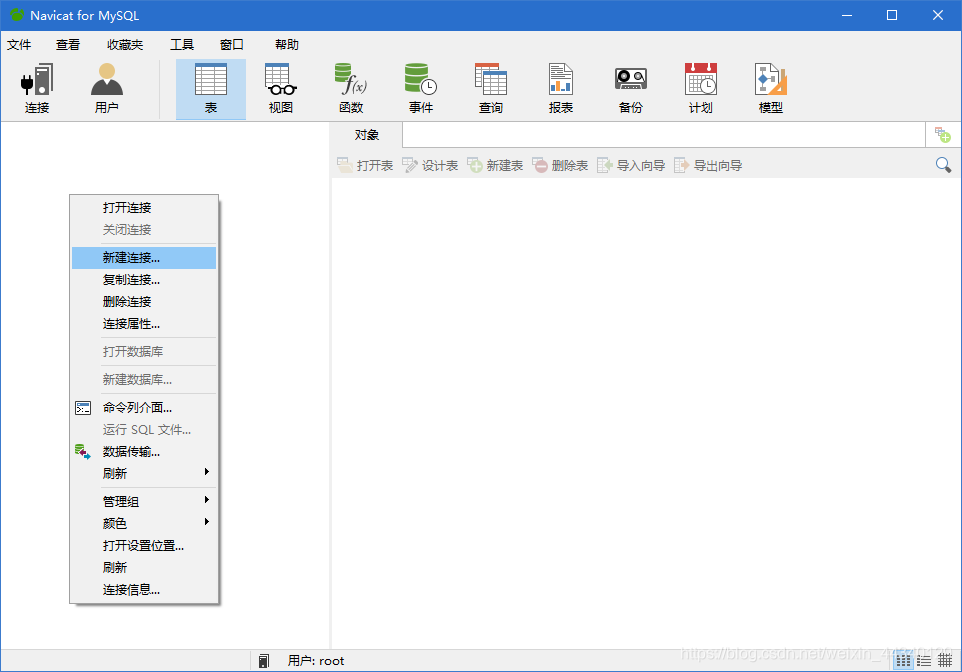Screen dimensions: 962x672
Task: Switch to list view in status bar
Action: [923, 659]
